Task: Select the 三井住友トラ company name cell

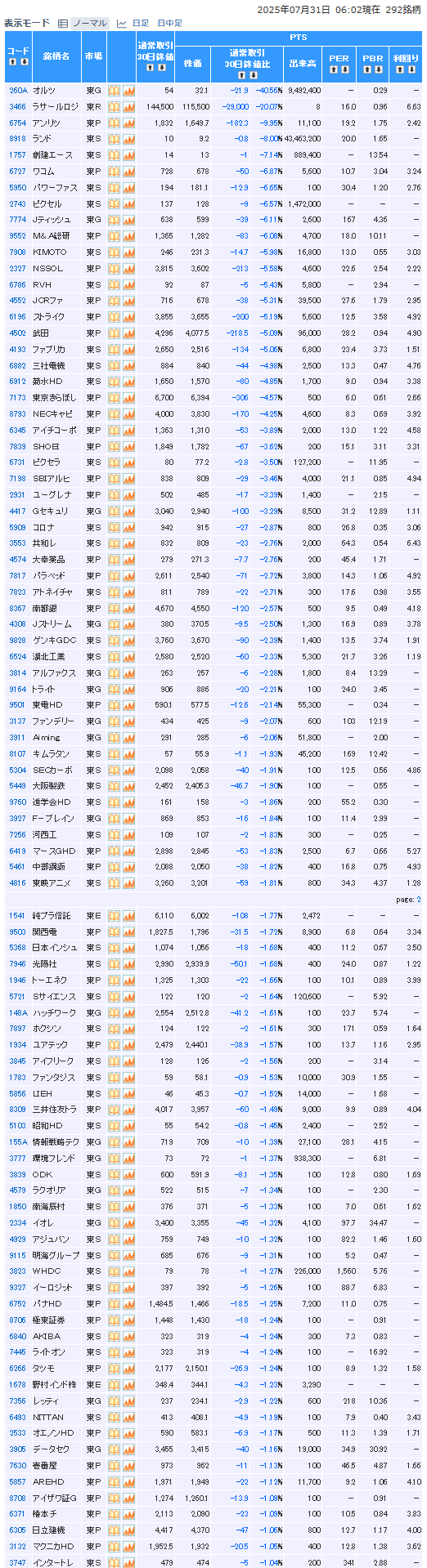Action: [56, 1110]
